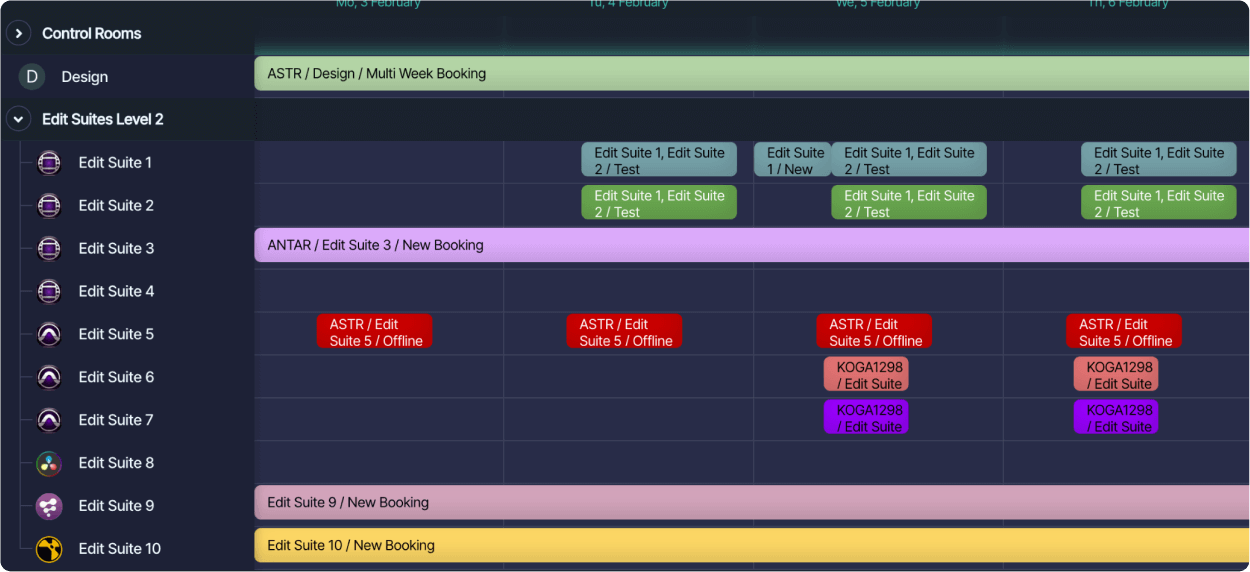
Task: Open the Edit Suite 9 New Booking bar
Action: click(x=752, y=503)
